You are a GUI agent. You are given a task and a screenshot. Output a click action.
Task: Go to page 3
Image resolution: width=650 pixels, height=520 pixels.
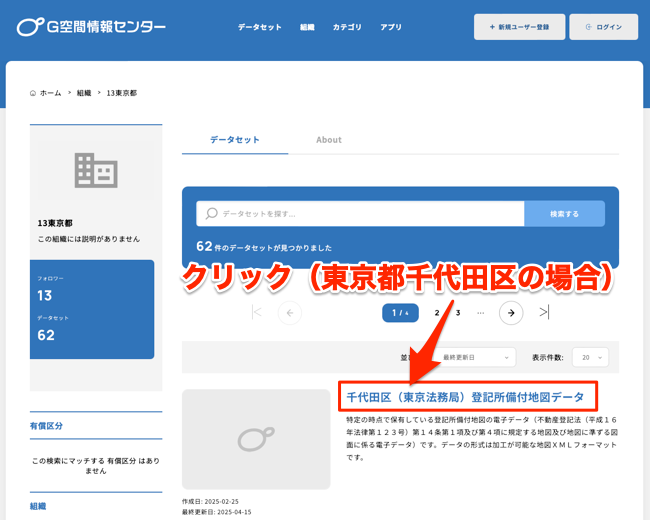(458, 313)
